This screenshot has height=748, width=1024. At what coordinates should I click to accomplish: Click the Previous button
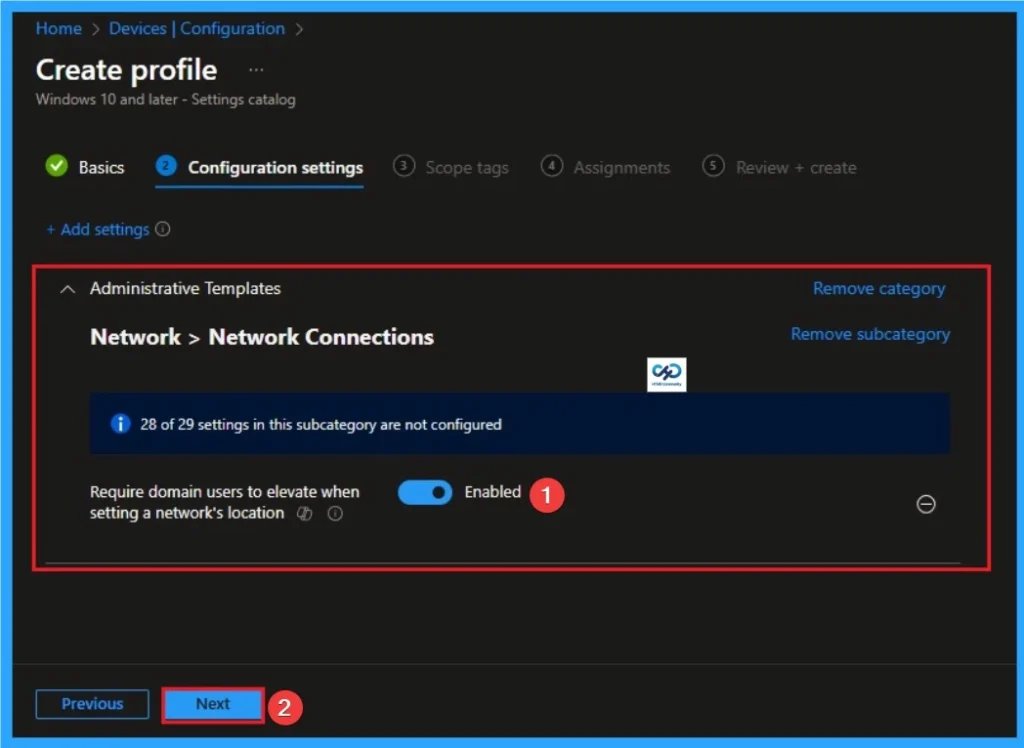pos(92,704)
